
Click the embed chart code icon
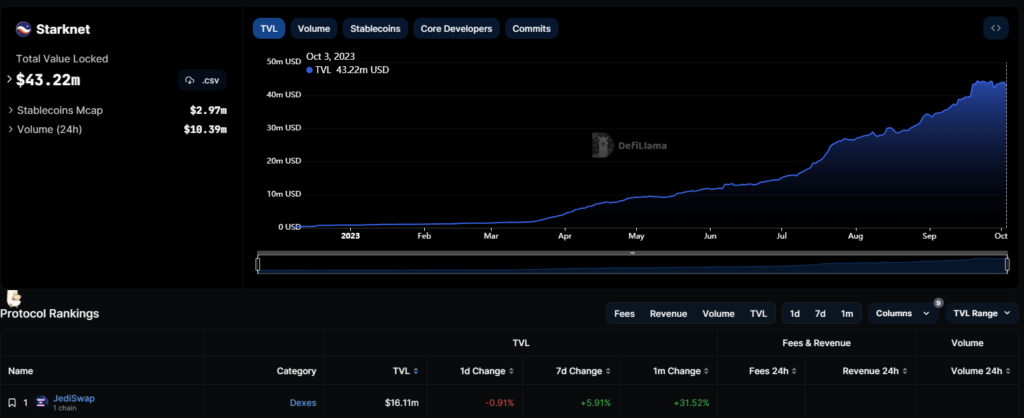[995, 28]
